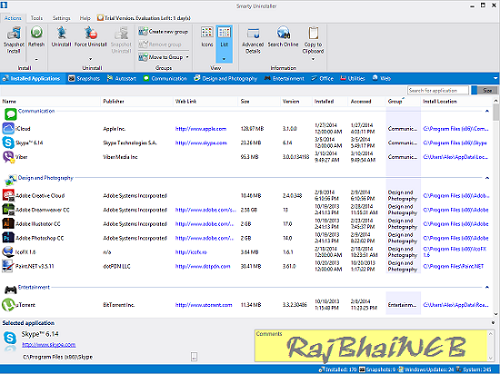Refresh the installed applications list
Screen dimensions: 500x374
click(36, 33)
